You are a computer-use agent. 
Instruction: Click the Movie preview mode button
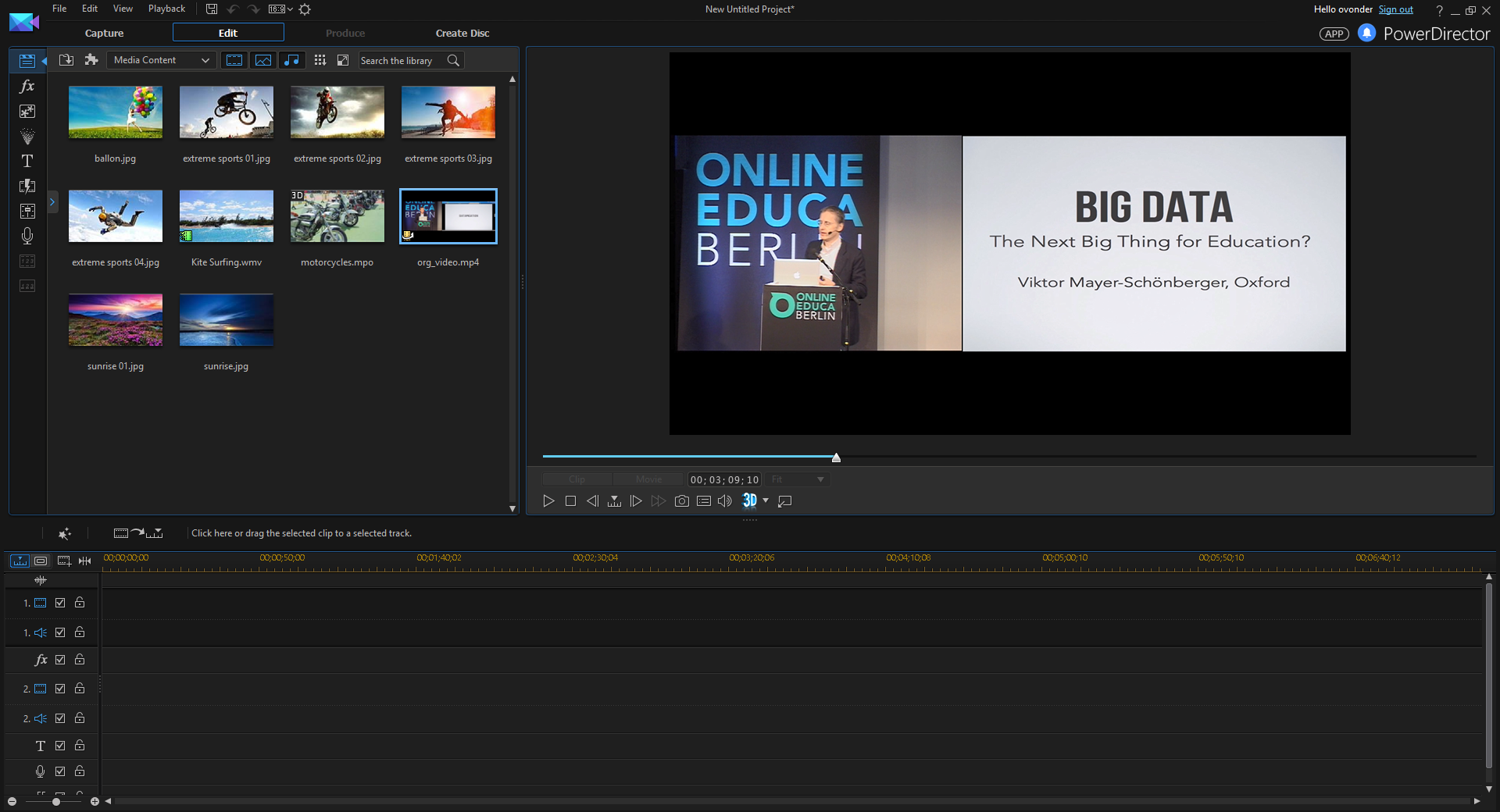pyautogui.click(x=648, y=479)
